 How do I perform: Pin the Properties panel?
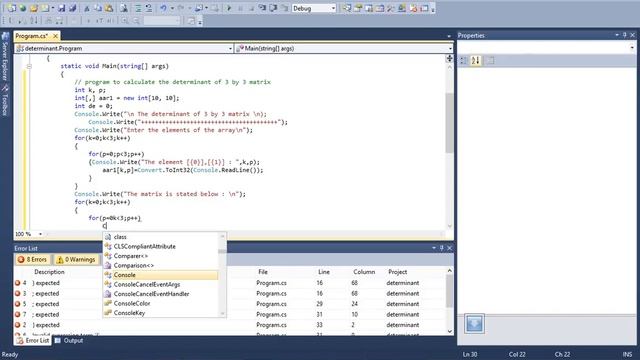click(x=624, y=35)
